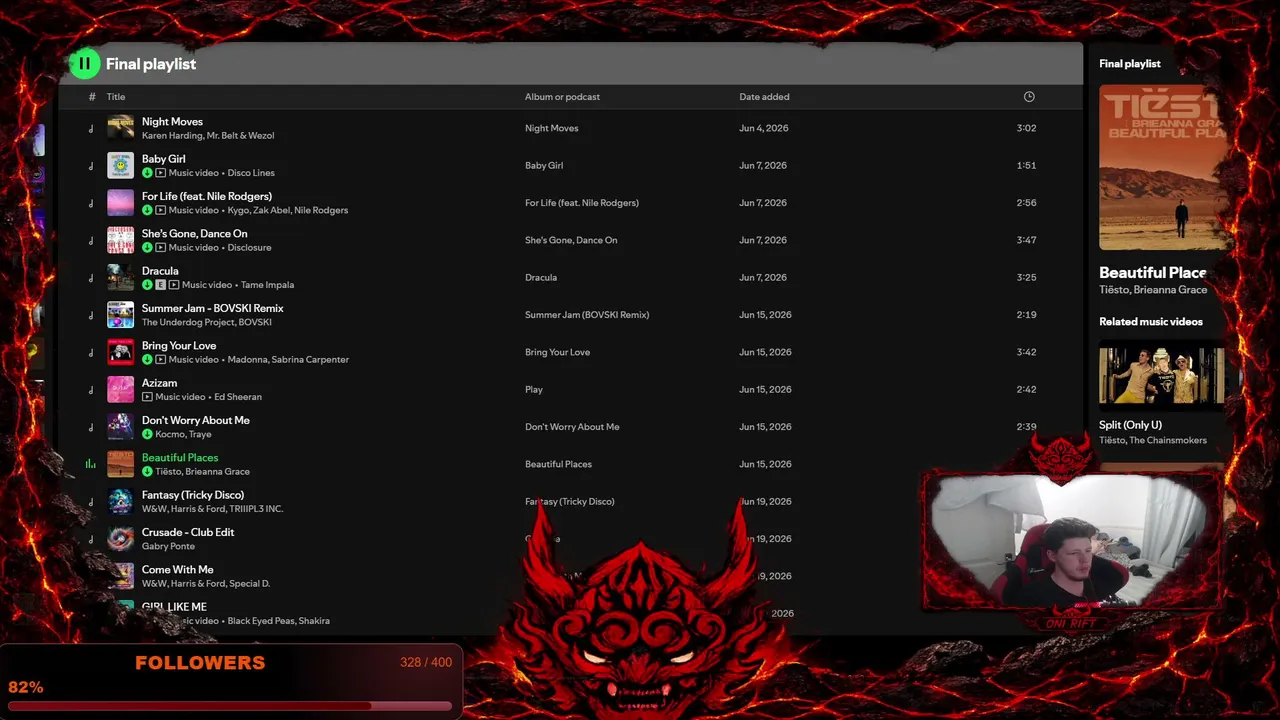The width and height of the screenshot is (1280, 720).
Task: Click the Jun 4, 2026 date cell
Action: (763, 128)
